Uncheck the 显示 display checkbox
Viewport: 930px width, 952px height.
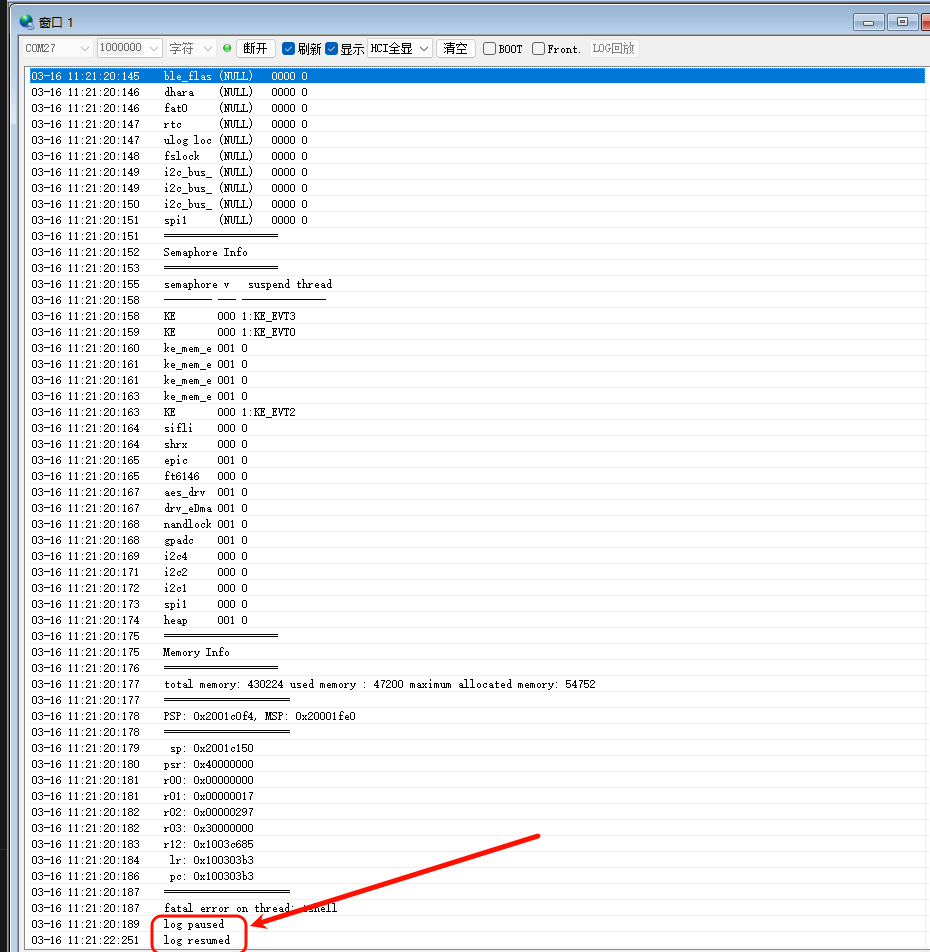331,49
